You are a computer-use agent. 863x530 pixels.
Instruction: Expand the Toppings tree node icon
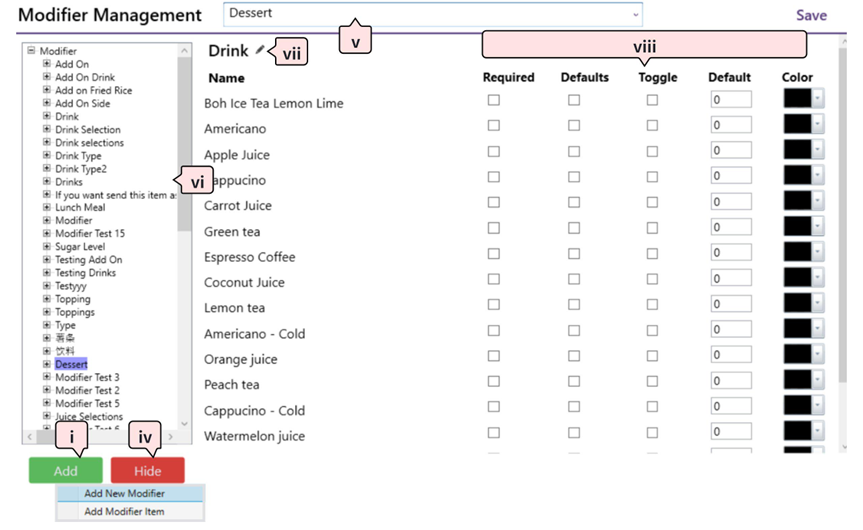[46, 312]
